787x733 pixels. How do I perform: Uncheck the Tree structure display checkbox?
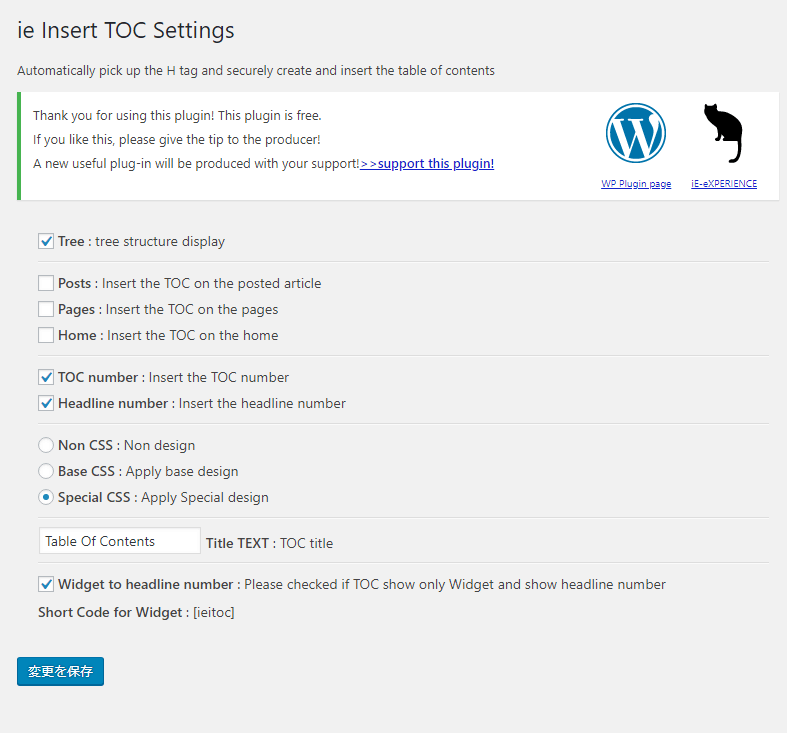coord(46,241)
